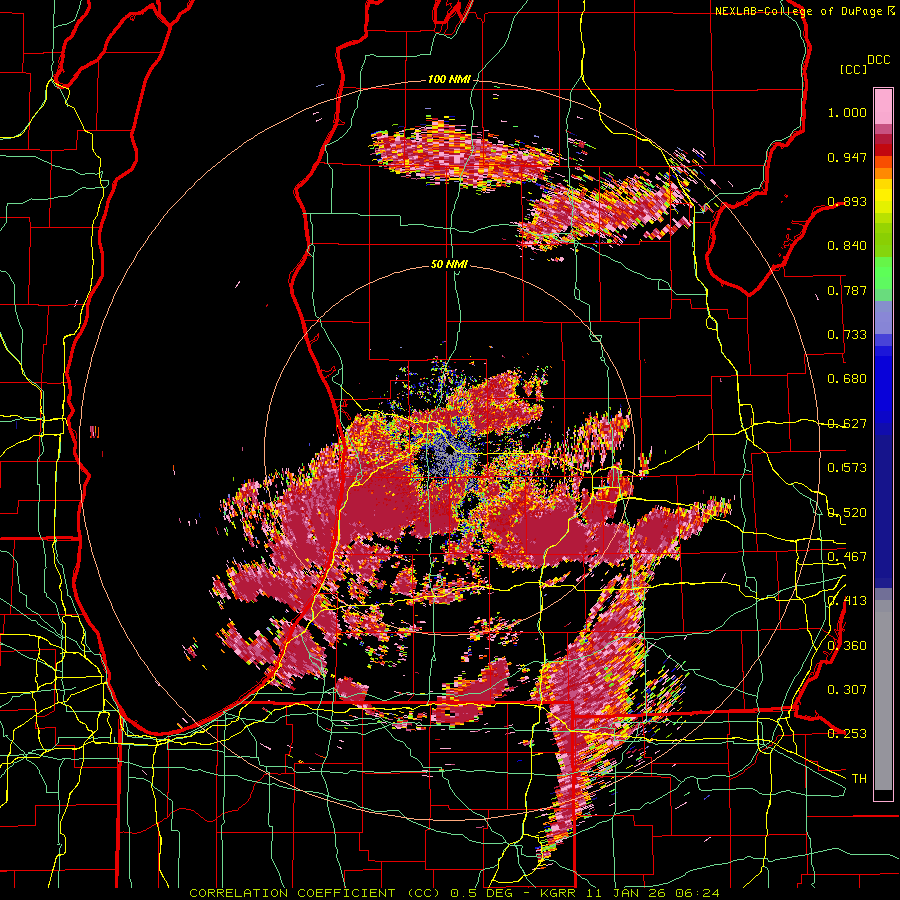Click the KGRR radar site center point
900x900 pixels.
(449, 451)
